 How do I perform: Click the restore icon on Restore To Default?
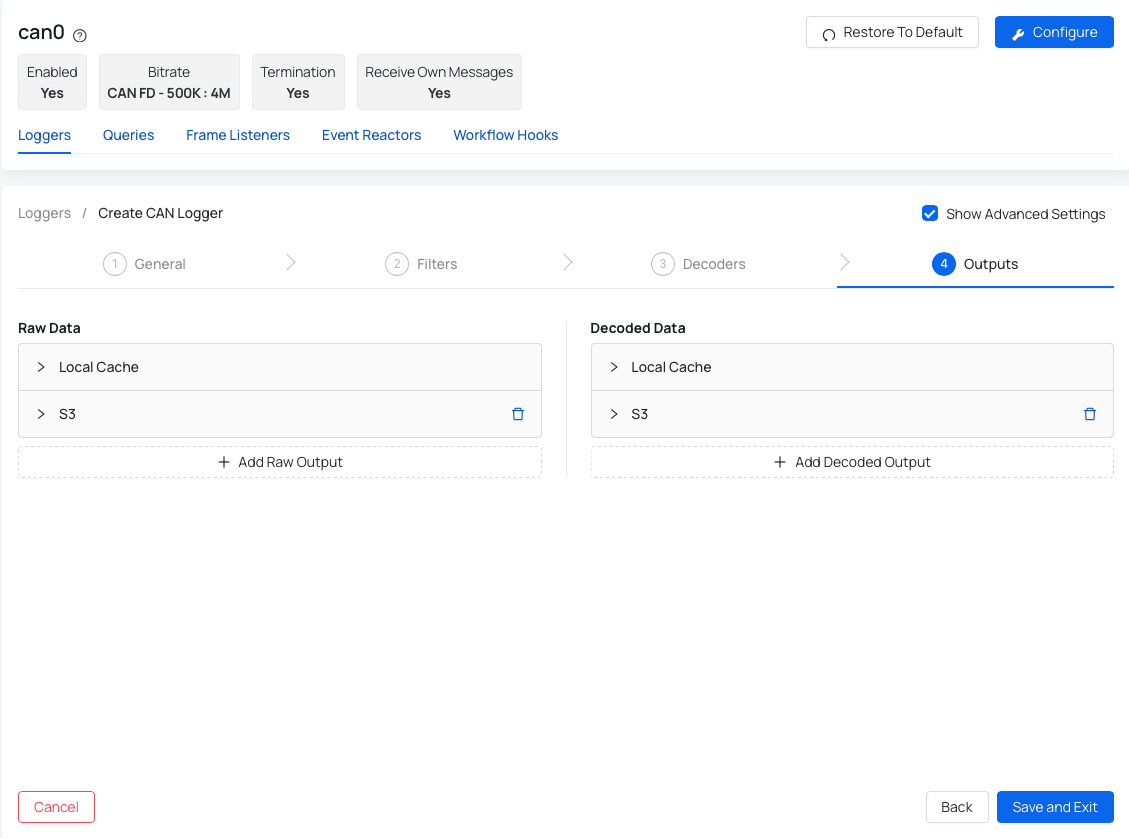click(828, 33)
